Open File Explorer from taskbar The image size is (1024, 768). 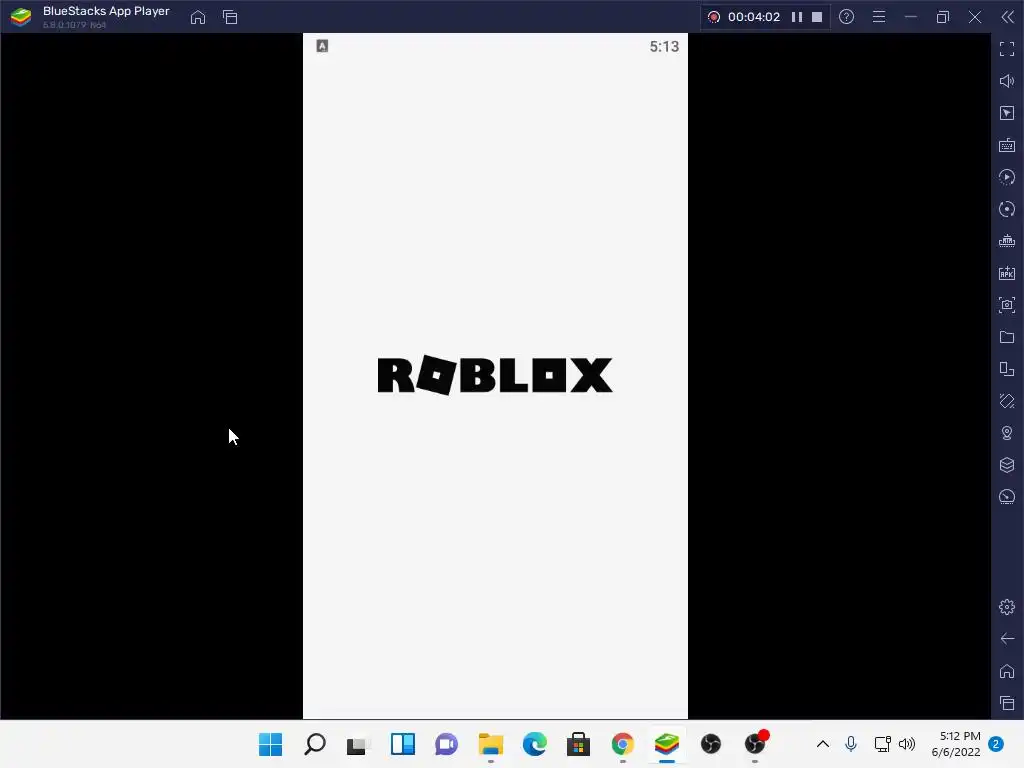[490, 744]
